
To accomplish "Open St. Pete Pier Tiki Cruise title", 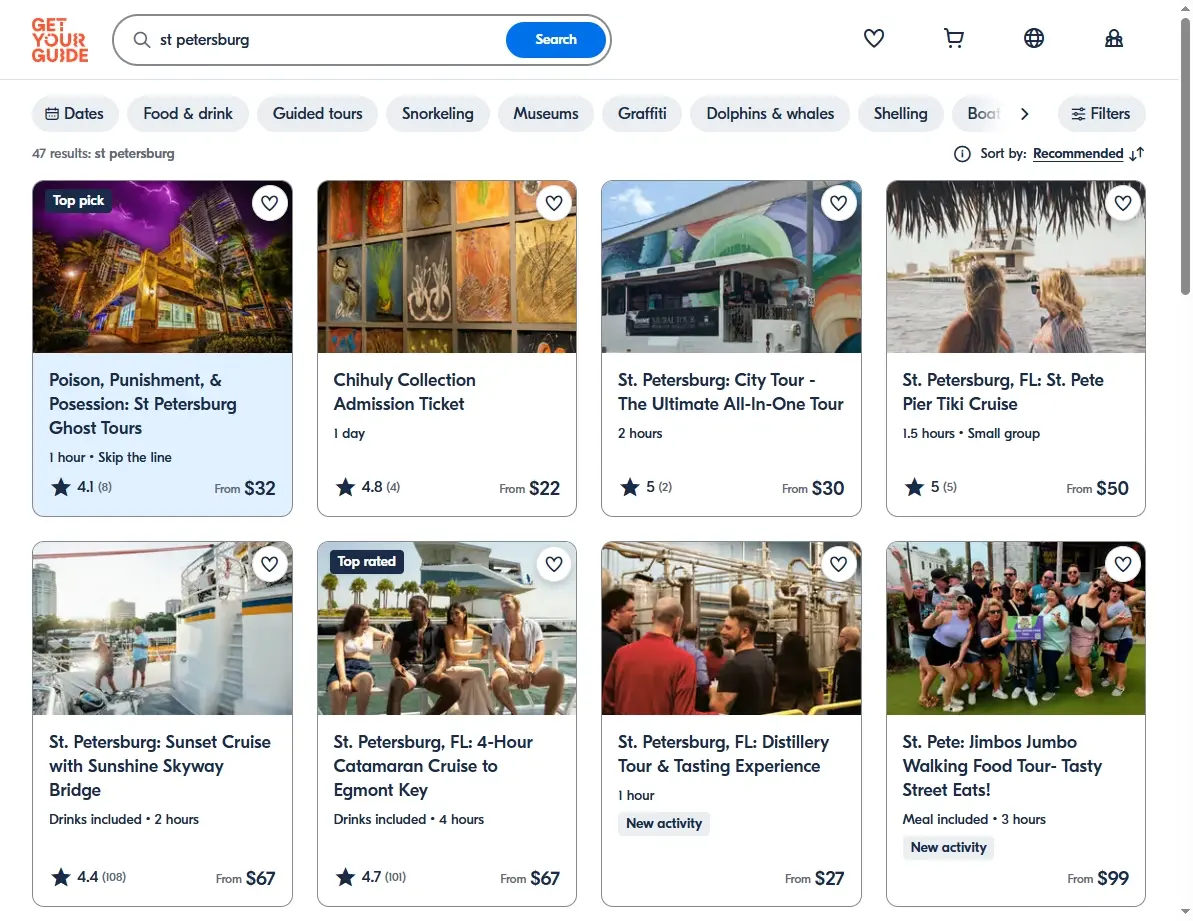I will tap(1003, 392).
